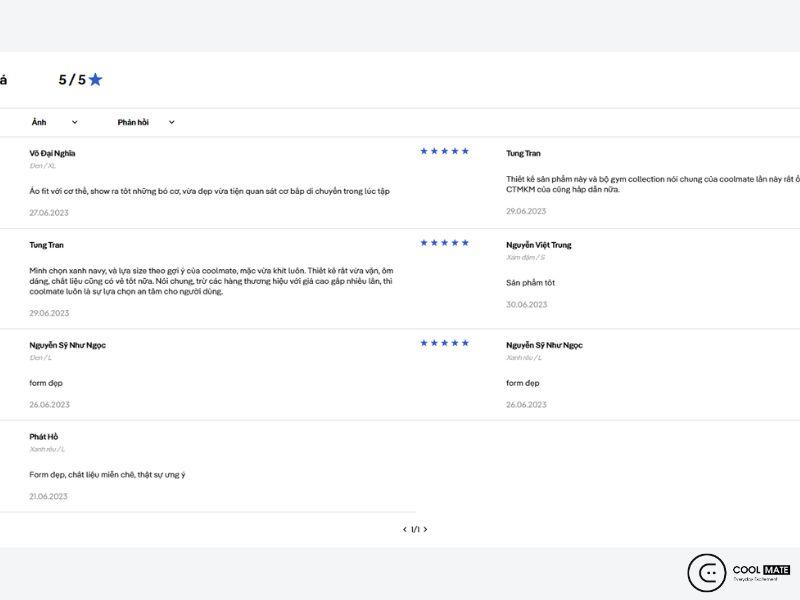Go to the previous review page arrow
Image resolution: width=800 pixels, height=600 pixels.
(x=404, y=530)
